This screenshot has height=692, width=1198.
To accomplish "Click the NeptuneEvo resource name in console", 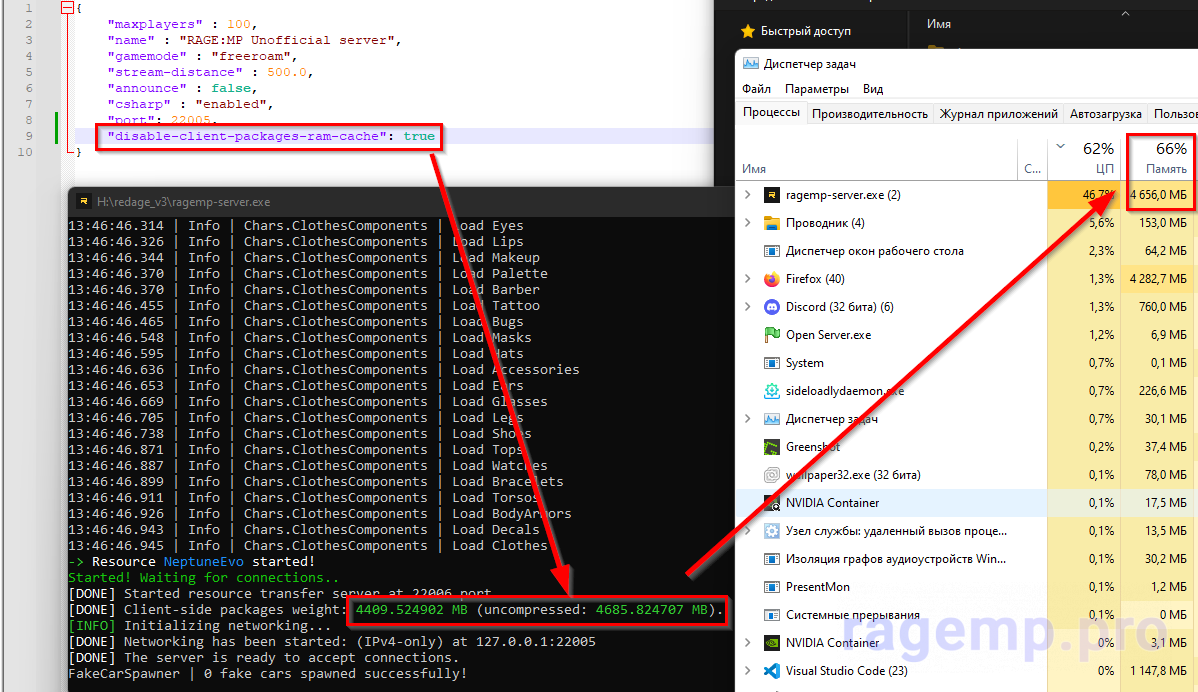I will coord(203,561).
